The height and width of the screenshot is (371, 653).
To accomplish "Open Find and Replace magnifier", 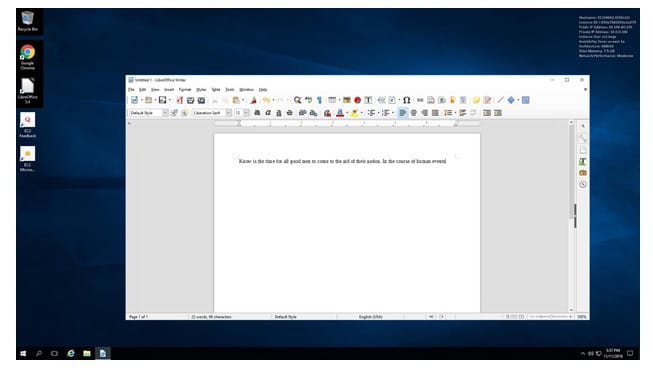I will (297, 100).
